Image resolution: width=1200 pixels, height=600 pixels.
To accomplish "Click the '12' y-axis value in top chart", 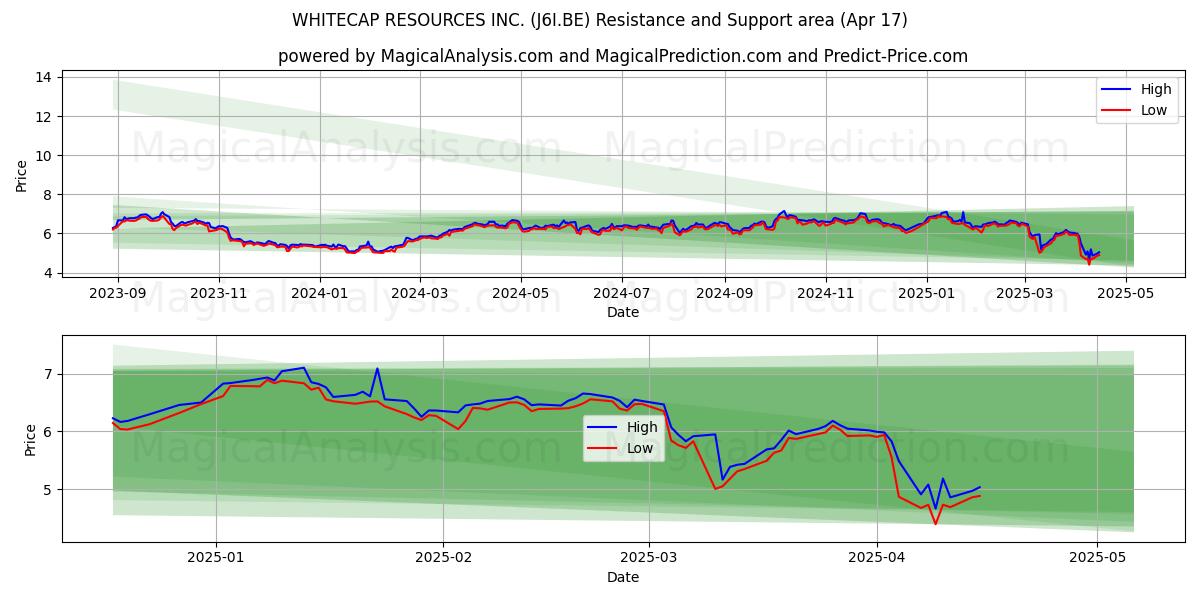I will tap(46, 116).
